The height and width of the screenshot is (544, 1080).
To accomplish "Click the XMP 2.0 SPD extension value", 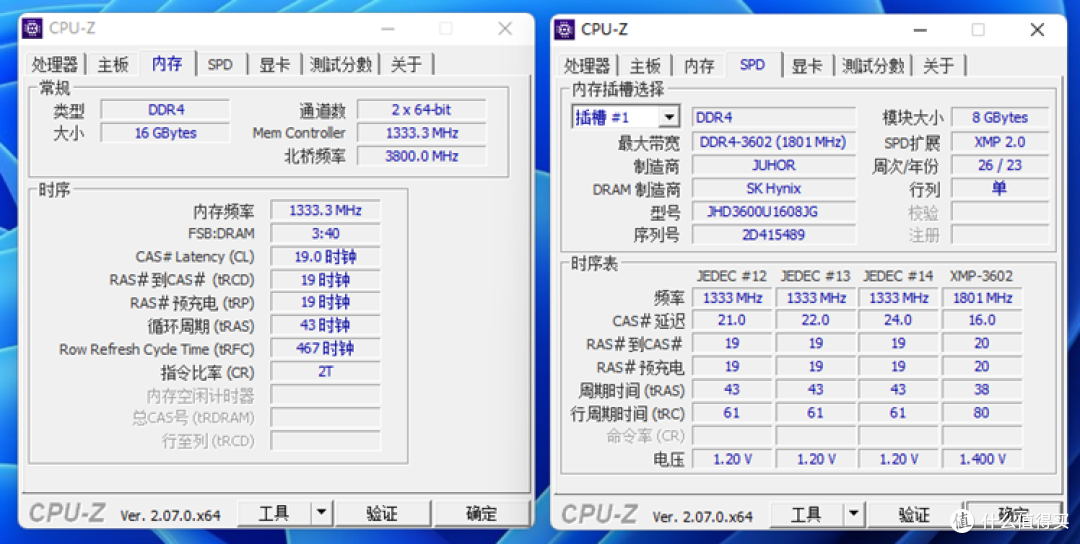I will [999, 142].
